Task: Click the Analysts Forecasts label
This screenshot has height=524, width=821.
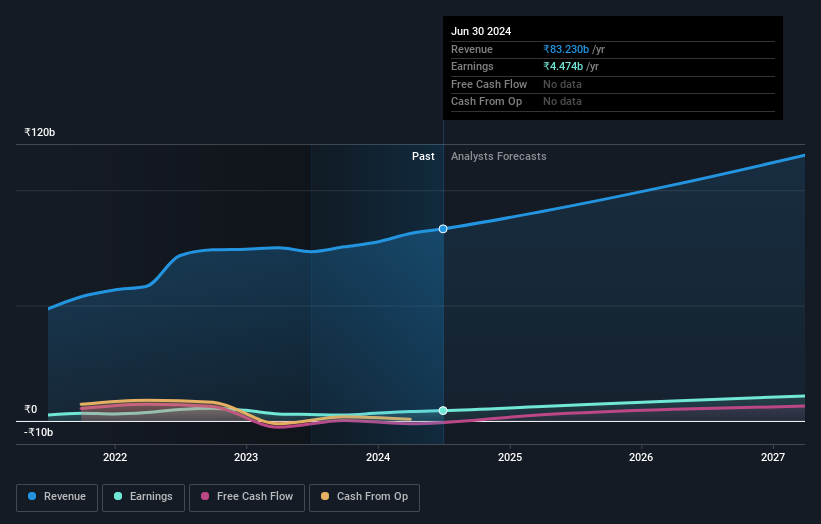Action: [498, 156]
